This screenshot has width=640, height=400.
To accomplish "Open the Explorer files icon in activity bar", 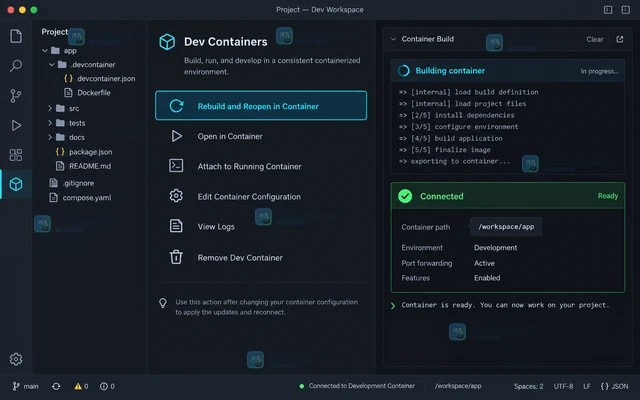I will 16,36.
